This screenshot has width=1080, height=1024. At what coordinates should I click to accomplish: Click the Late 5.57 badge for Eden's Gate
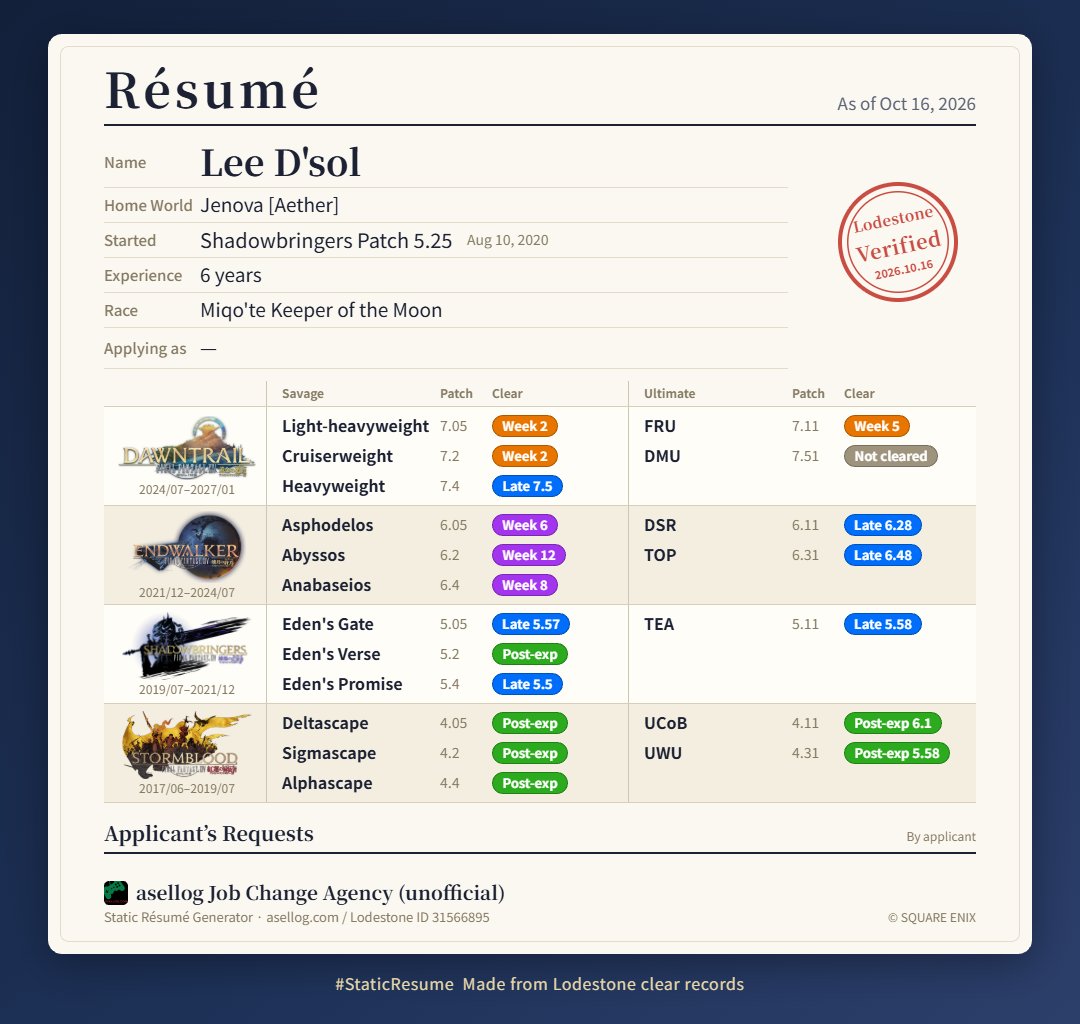(x=530, y=625)
